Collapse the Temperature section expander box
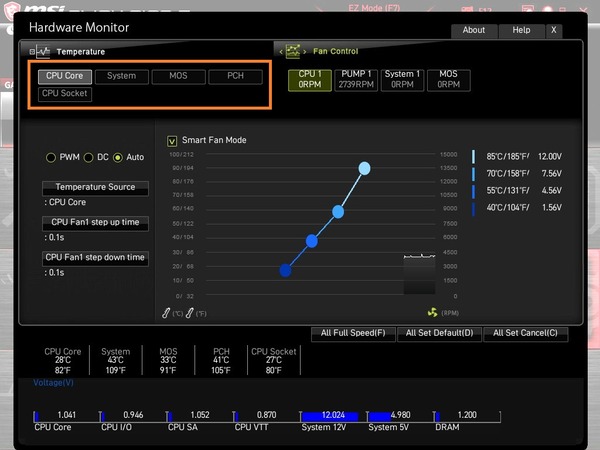Screen dimensions: 600x450 pos(32,51)
